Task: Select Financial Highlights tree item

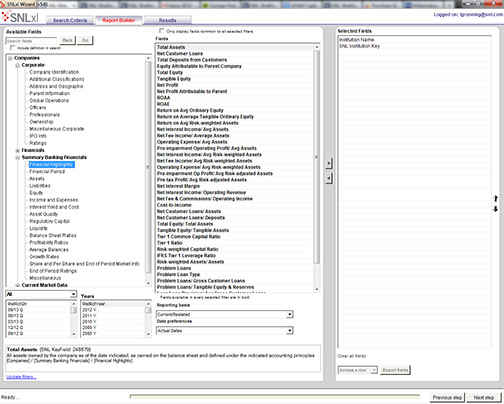Action: point(51,165)
